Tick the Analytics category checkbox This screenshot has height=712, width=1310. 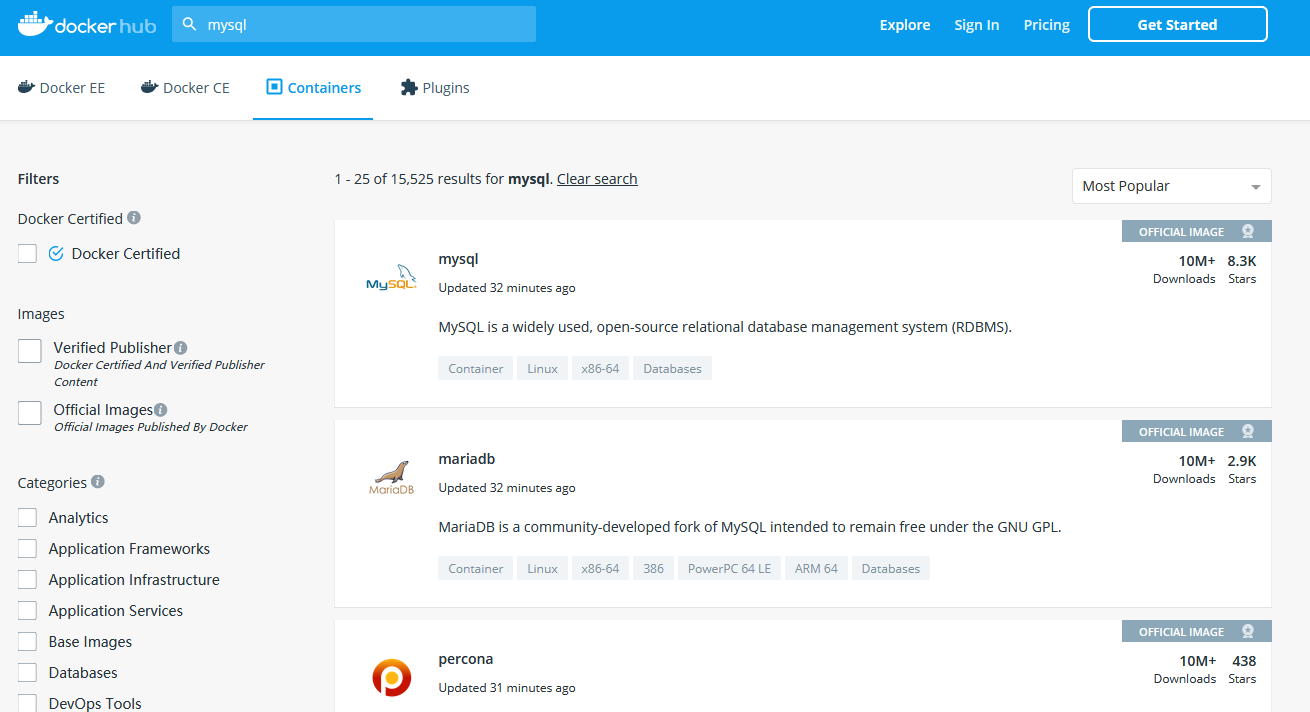point(28,518)
